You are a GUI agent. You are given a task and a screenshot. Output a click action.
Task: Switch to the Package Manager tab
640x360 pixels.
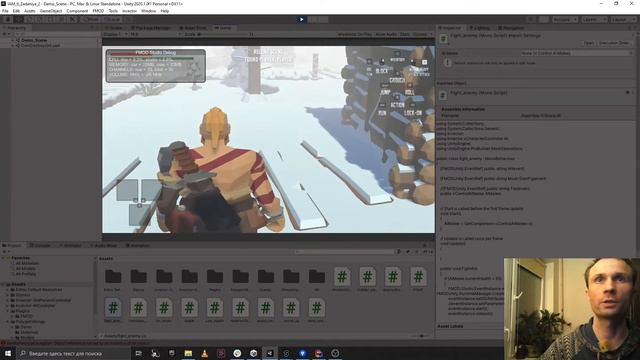click(x=151, y=28)
